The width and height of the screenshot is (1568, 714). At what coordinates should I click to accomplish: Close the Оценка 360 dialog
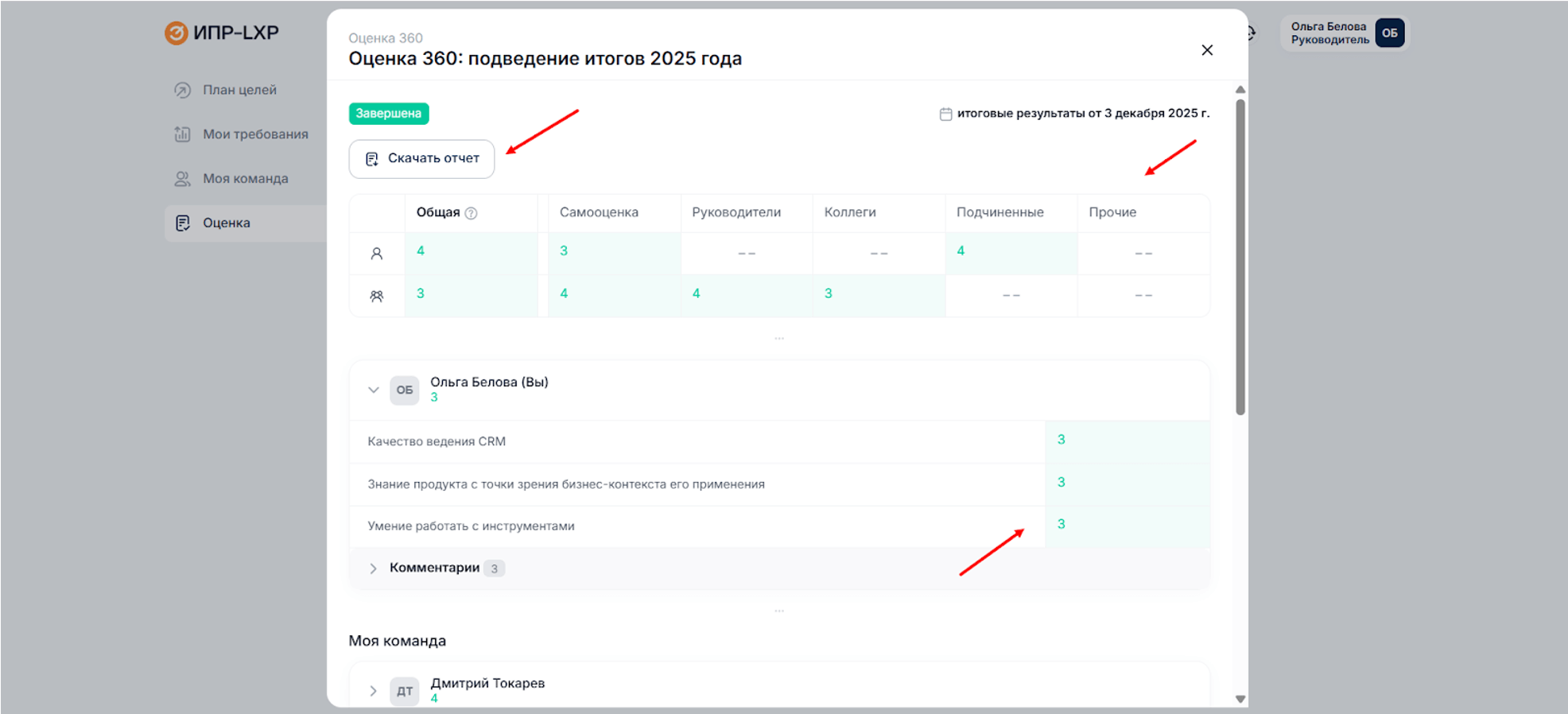1206,50
